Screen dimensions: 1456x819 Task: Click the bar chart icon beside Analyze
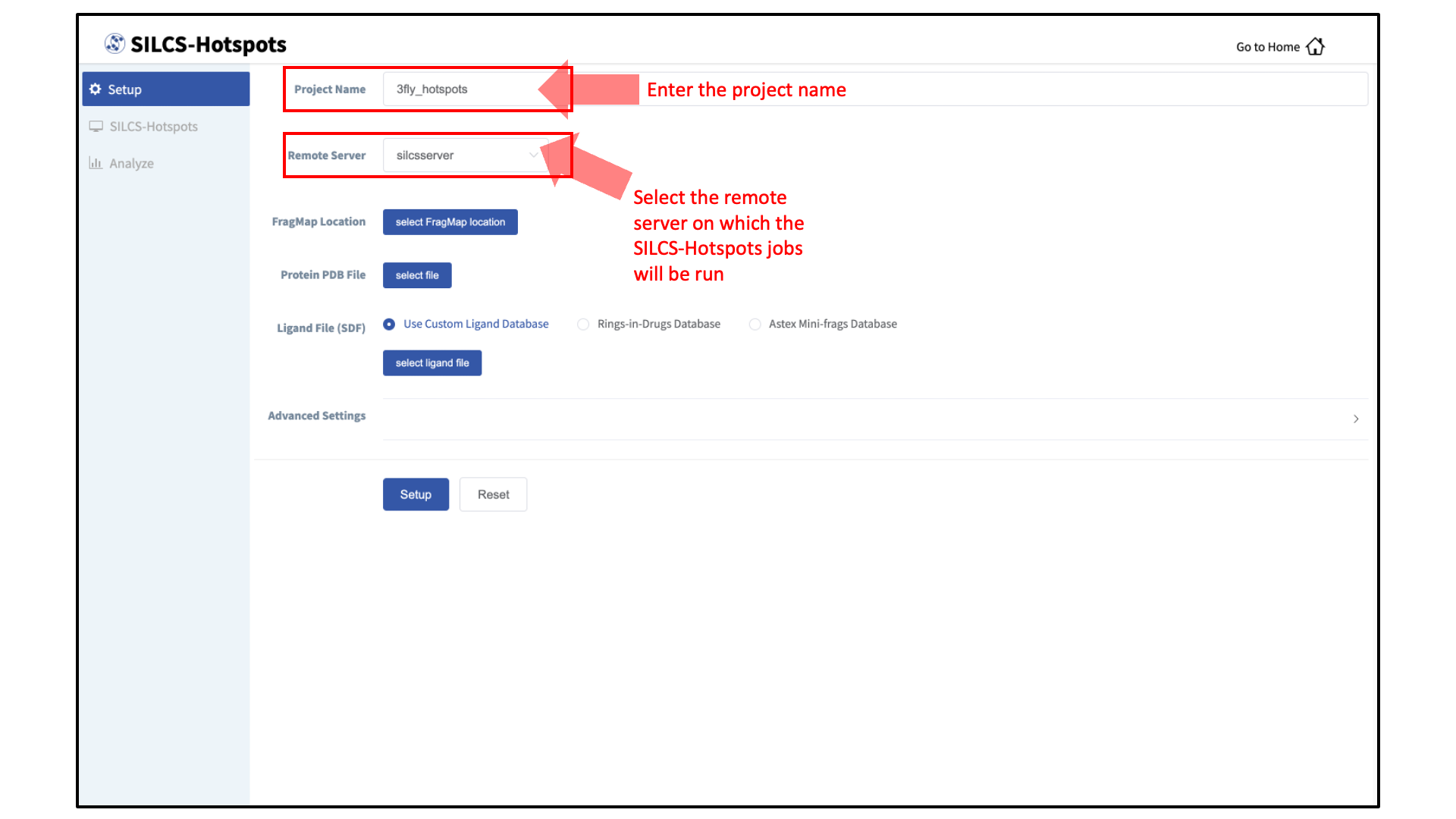pos(96,163)
